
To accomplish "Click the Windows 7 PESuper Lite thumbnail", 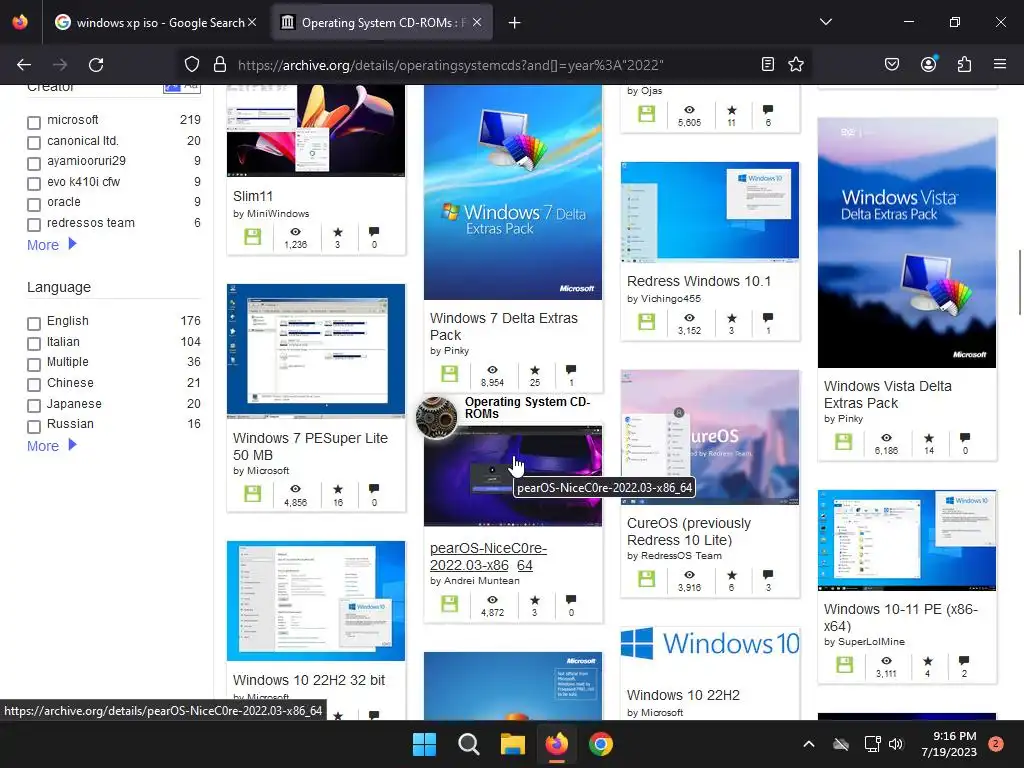I will pos(315,351).
